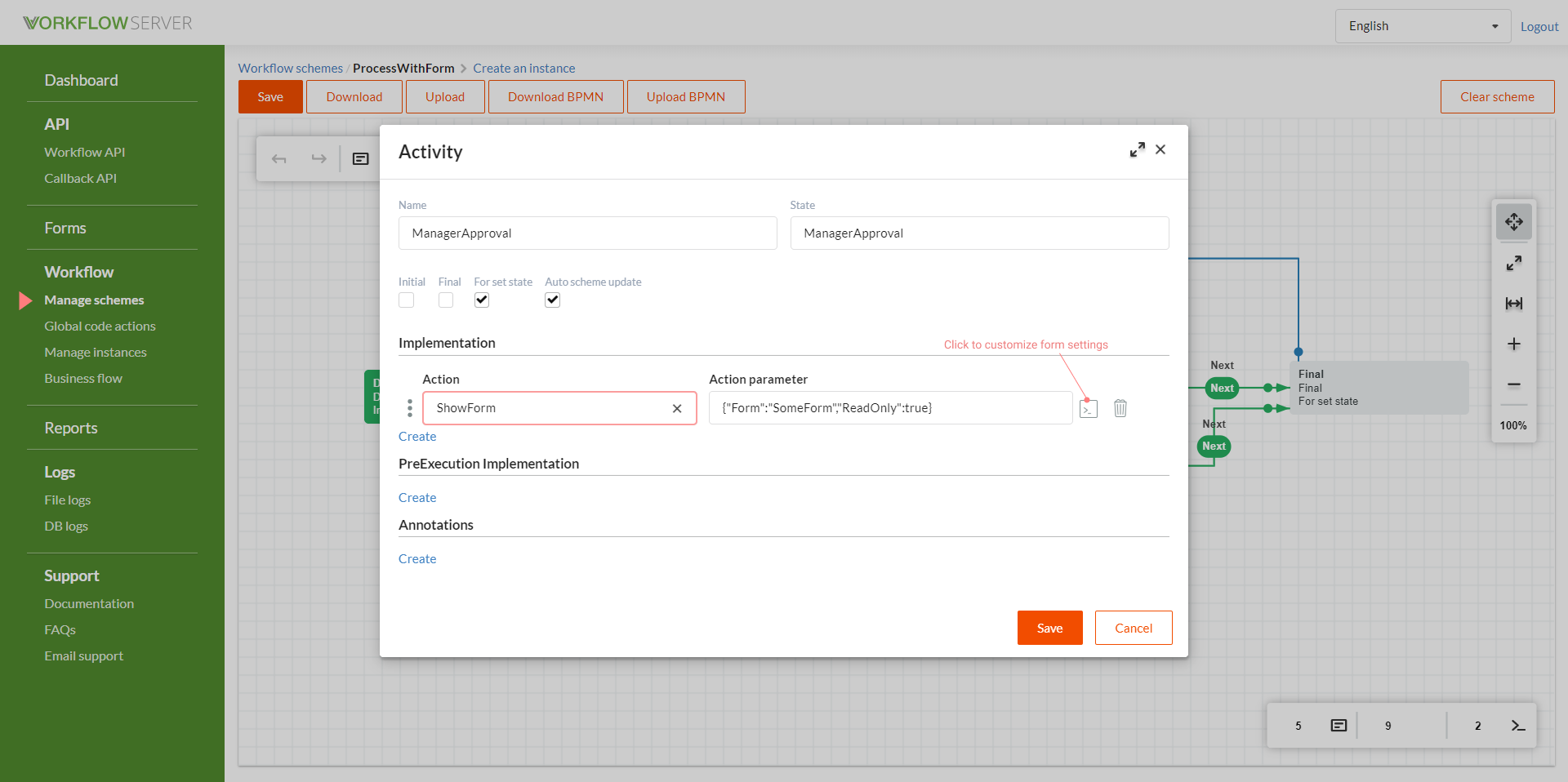Disable the Auto scheme update checkbox
Viewport: 1568px width, 782px height.
[553, 300]
